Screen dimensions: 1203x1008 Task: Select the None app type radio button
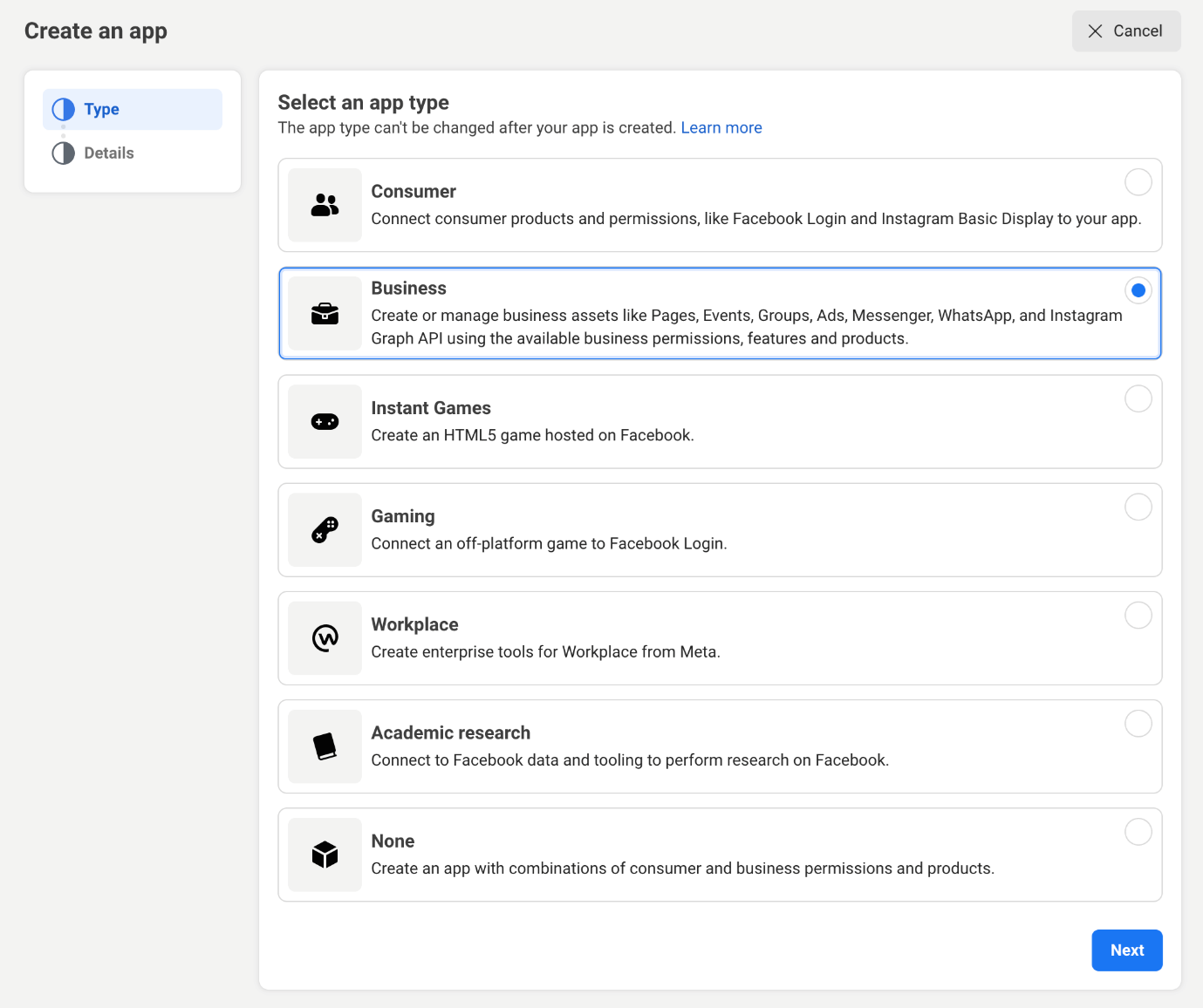tap(1138, 831)
